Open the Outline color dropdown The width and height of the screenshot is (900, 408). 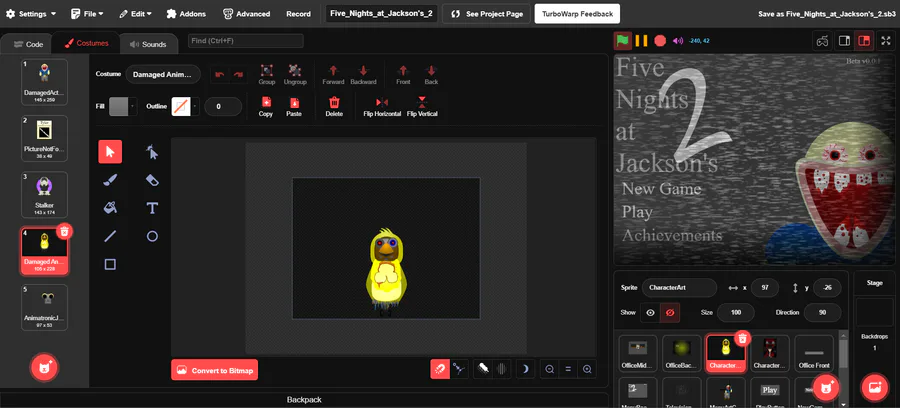click(195, 106)
